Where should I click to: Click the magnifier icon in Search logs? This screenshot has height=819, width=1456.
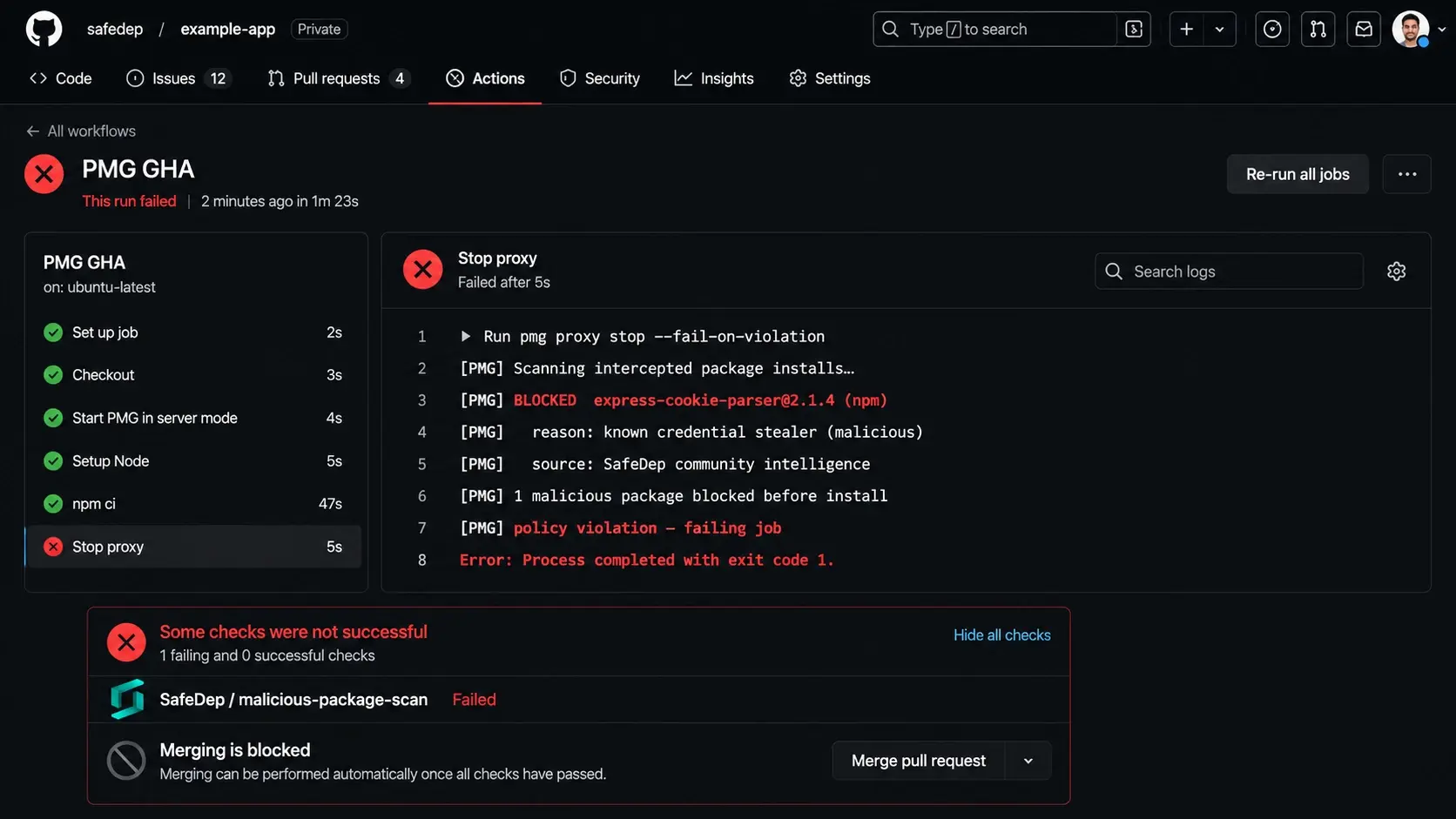[1114, 271]
